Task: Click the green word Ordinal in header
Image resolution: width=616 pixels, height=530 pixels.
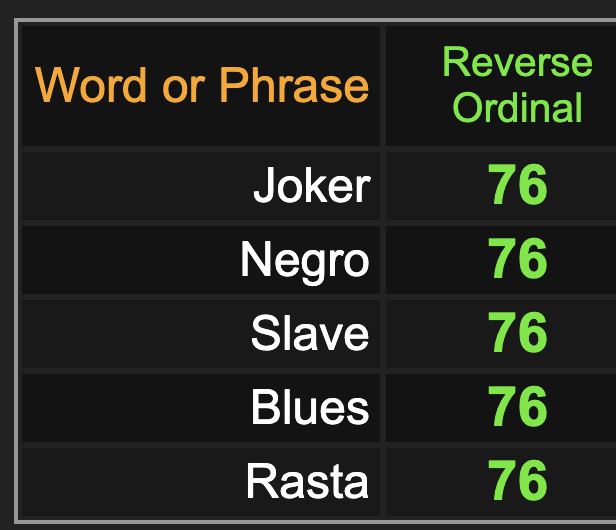Action: coord(517,107)
